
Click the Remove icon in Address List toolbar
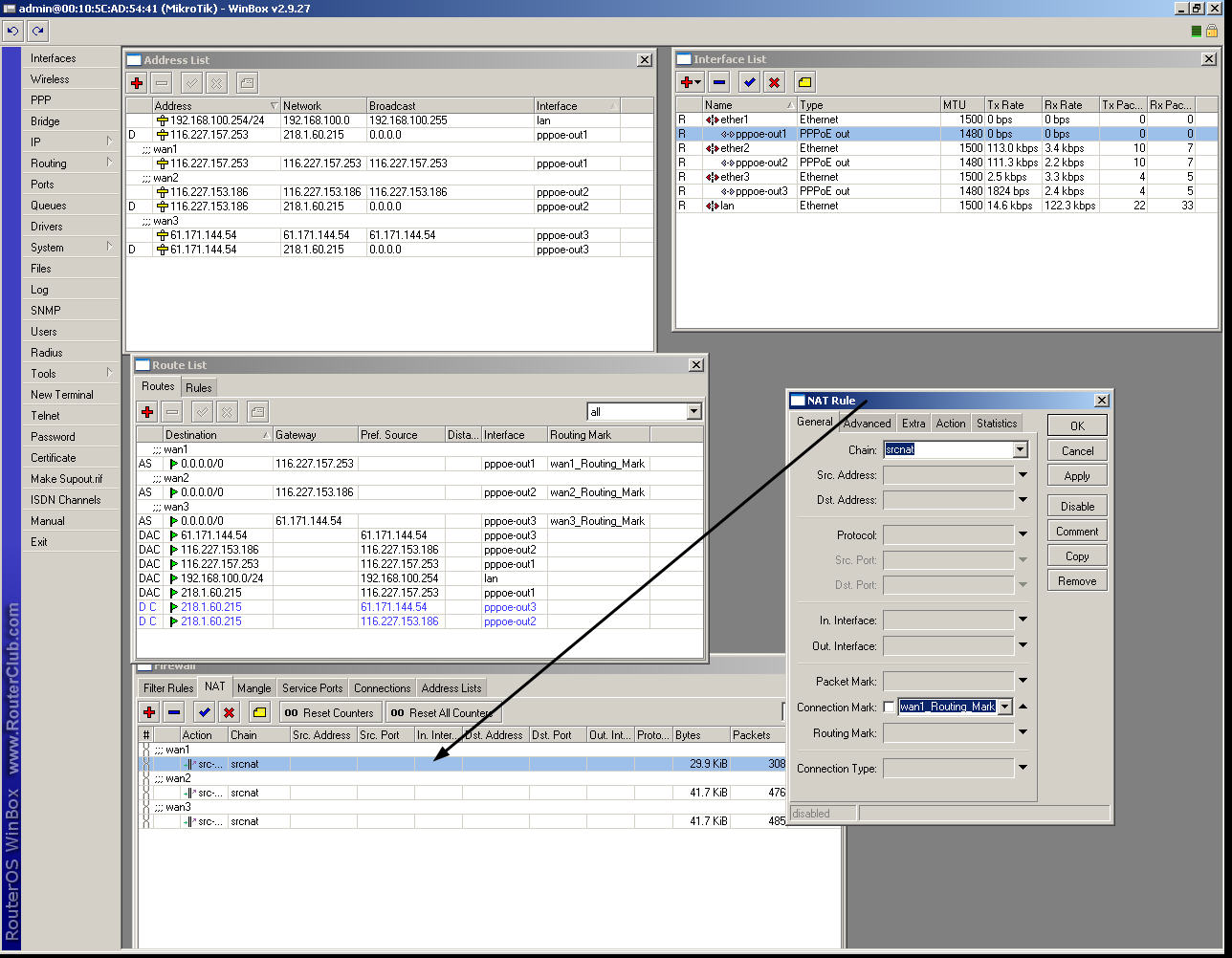click(162, 83)
